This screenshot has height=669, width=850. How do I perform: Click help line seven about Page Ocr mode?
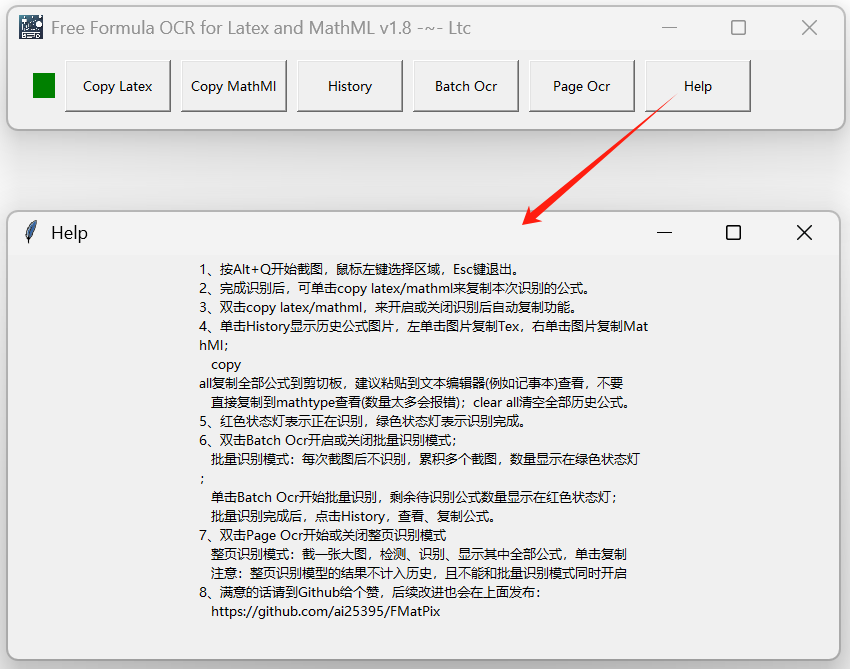click(322, 535)
